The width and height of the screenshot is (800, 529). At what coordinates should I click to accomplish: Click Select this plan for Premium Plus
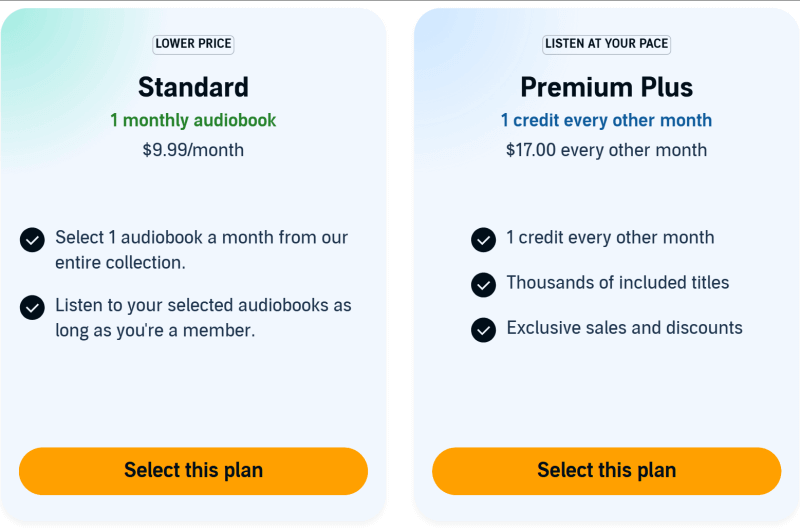coord(606,471)
